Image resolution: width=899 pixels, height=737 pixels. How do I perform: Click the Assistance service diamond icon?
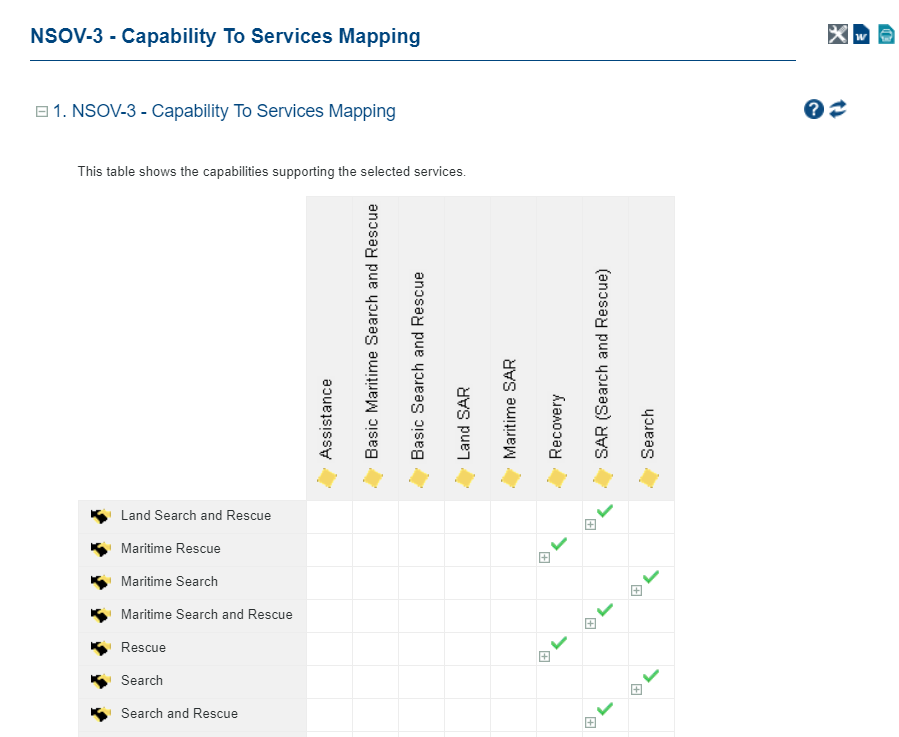coord(327,479)
